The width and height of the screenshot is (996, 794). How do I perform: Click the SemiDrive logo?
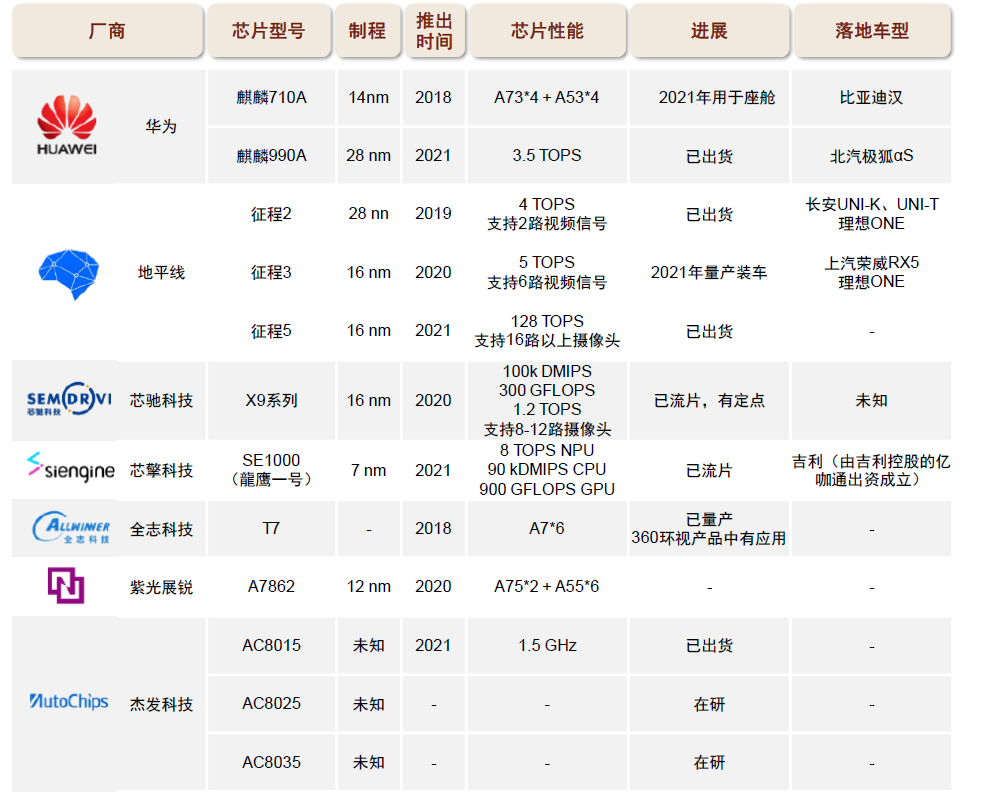69,400
